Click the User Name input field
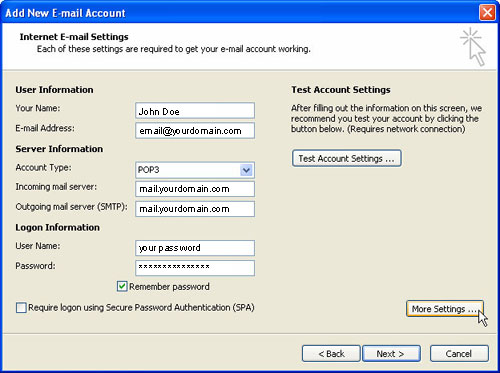This screenshot has width=500, height=373. [x=195, y=248]
